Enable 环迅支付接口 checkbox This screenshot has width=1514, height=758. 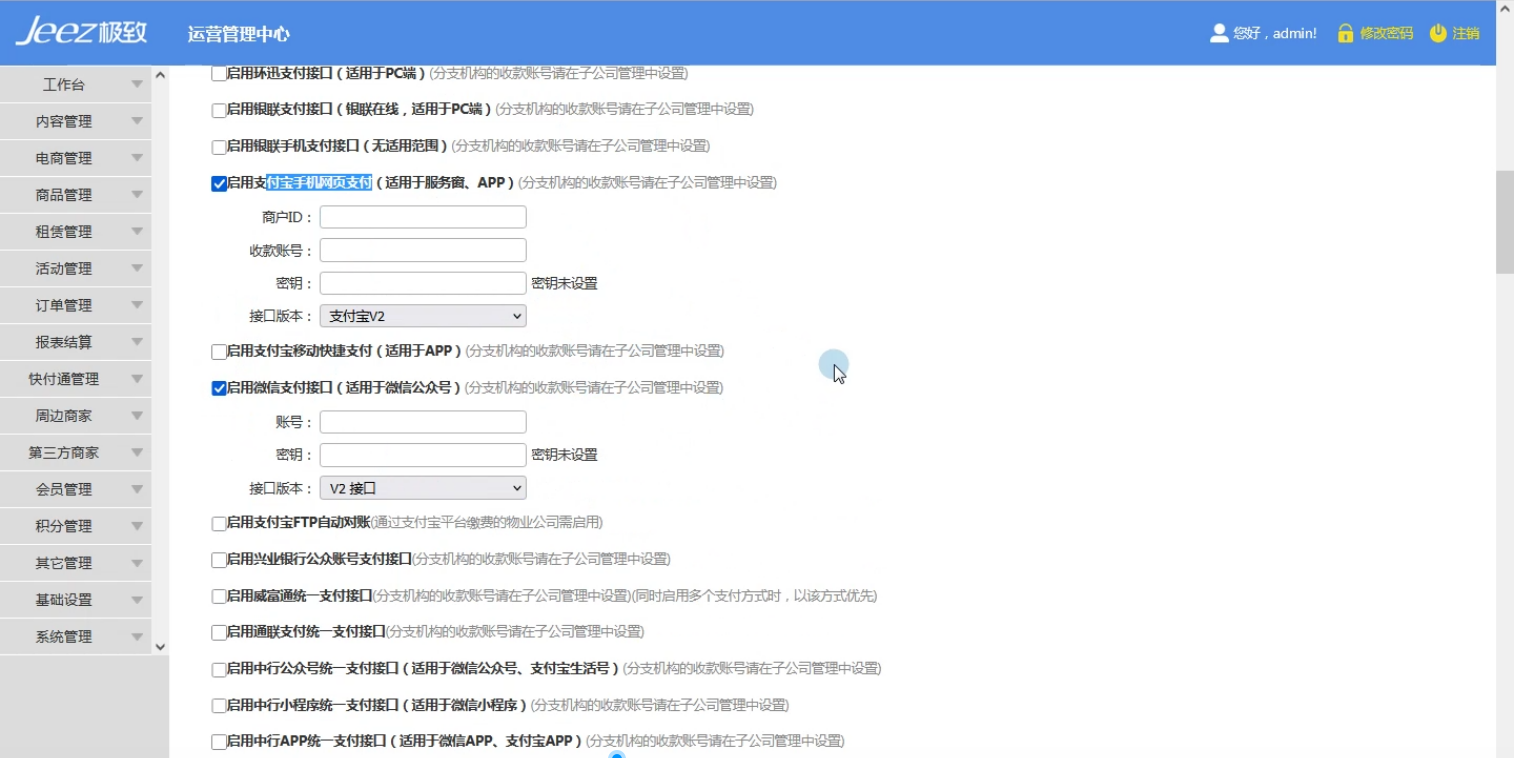[219, 74]
